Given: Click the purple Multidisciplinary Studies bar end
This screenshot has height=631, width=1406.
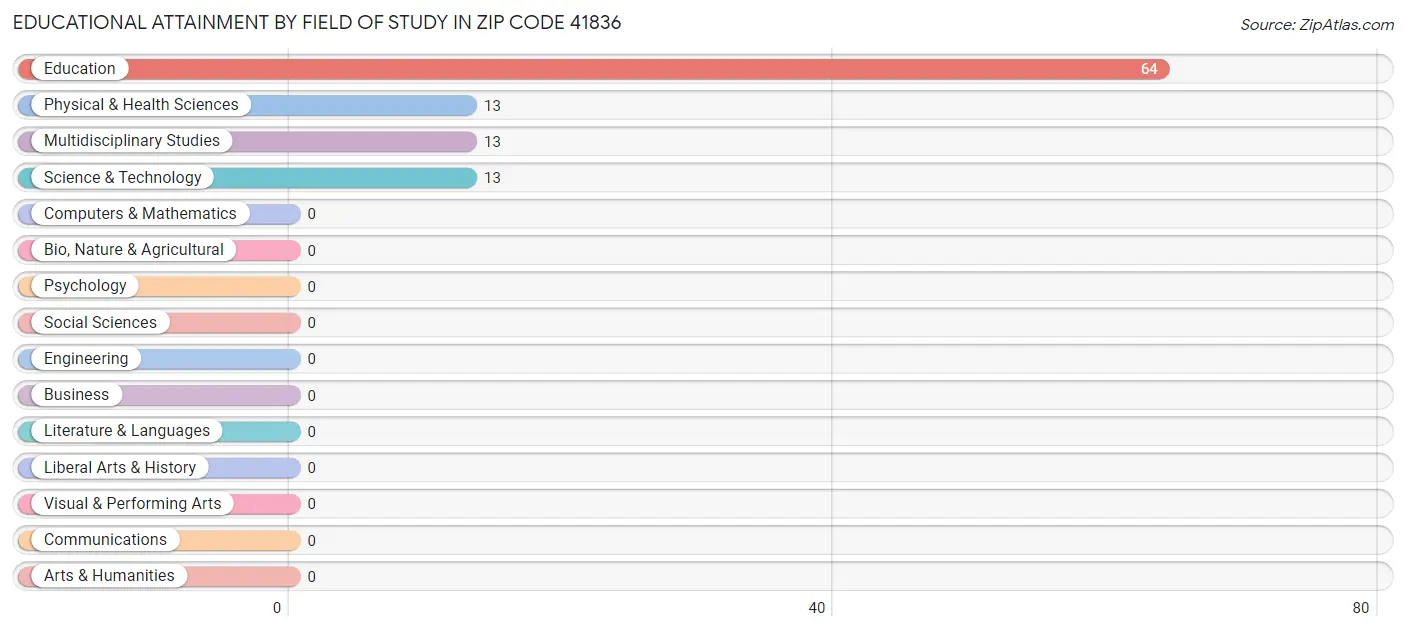Looking at the screenshot, I should (467, 141).
